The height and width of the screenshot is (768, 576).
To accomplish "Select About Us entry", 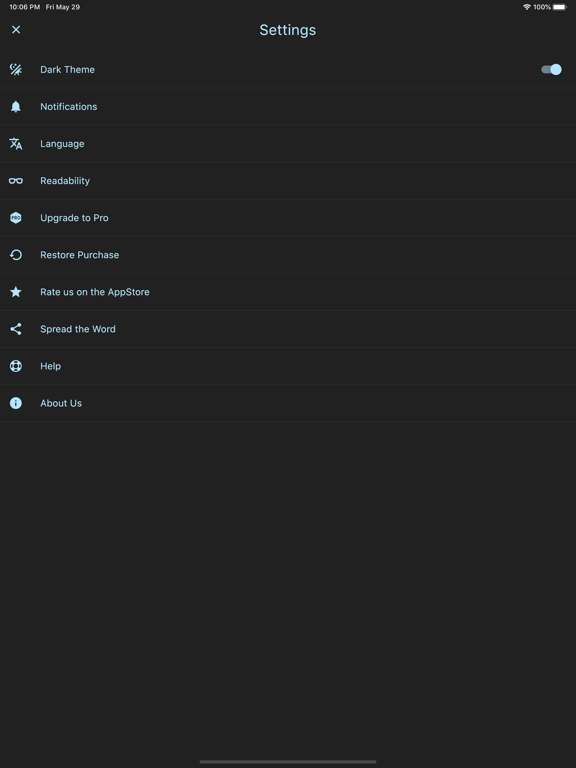I will (288, 403).
